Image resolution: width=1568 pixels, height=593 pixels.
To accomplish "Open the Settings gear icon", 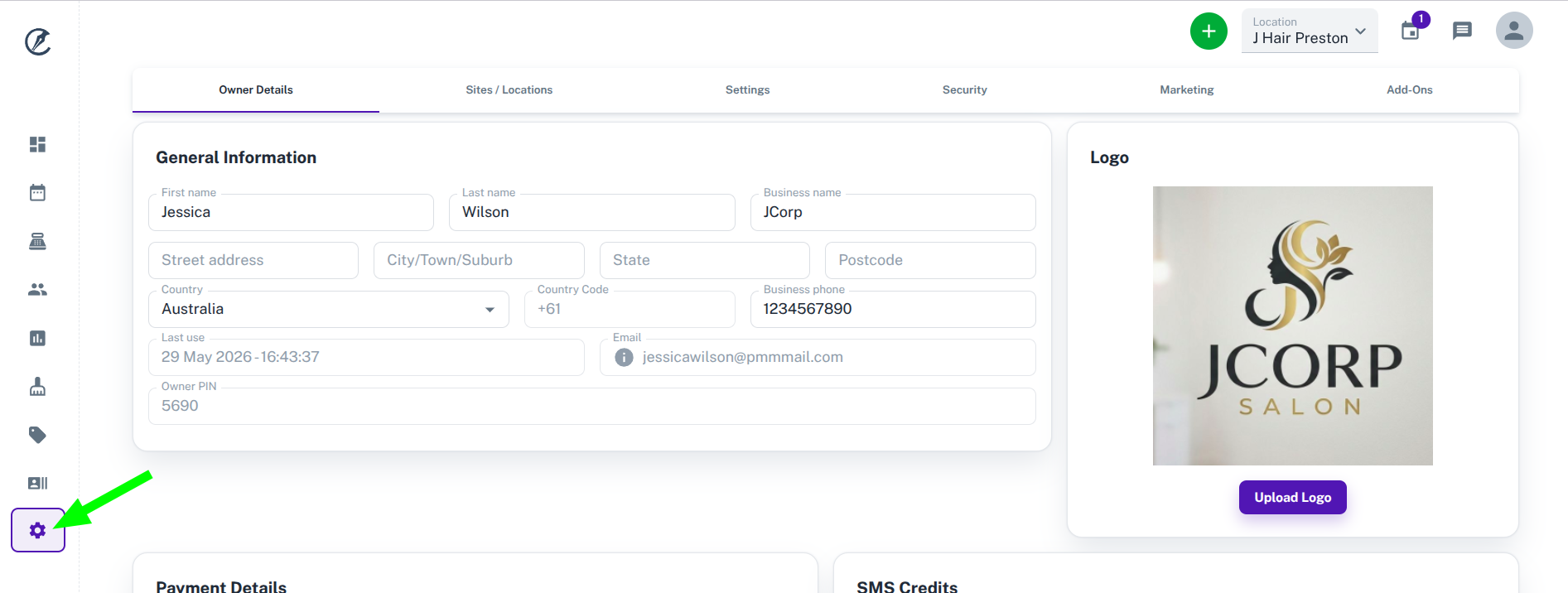I will coord(38,530).
